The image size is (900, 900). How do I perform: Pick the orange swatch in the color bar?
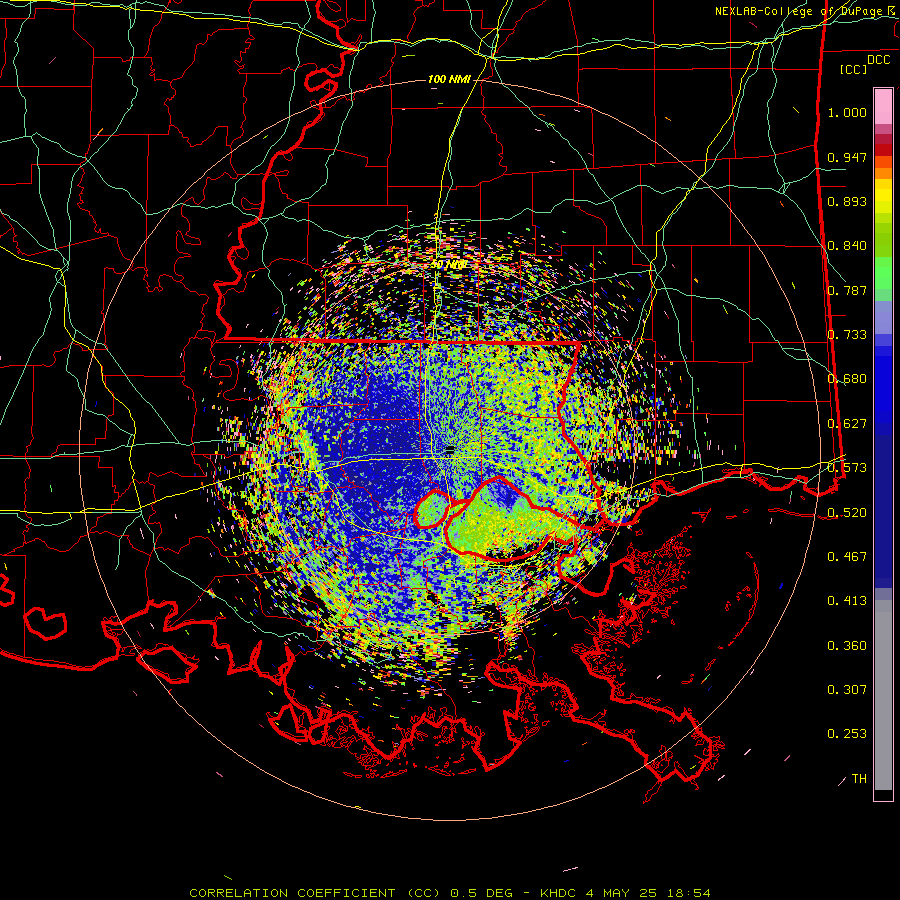(883, 173)
